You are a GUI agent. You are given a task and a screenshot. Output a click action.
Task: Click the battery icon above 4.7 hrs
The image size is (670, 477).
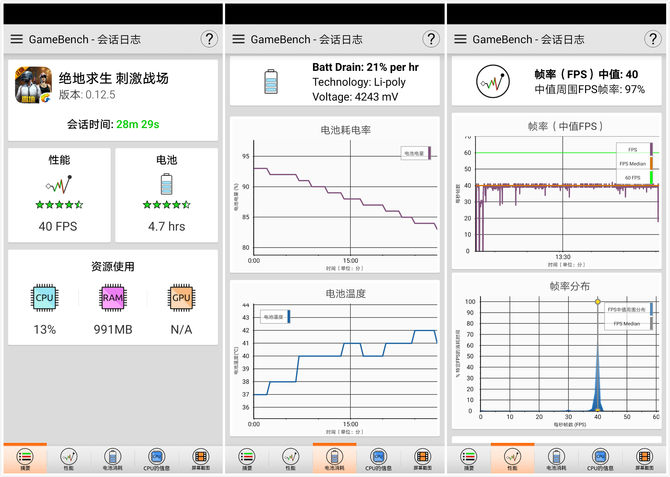coord(167,184)
